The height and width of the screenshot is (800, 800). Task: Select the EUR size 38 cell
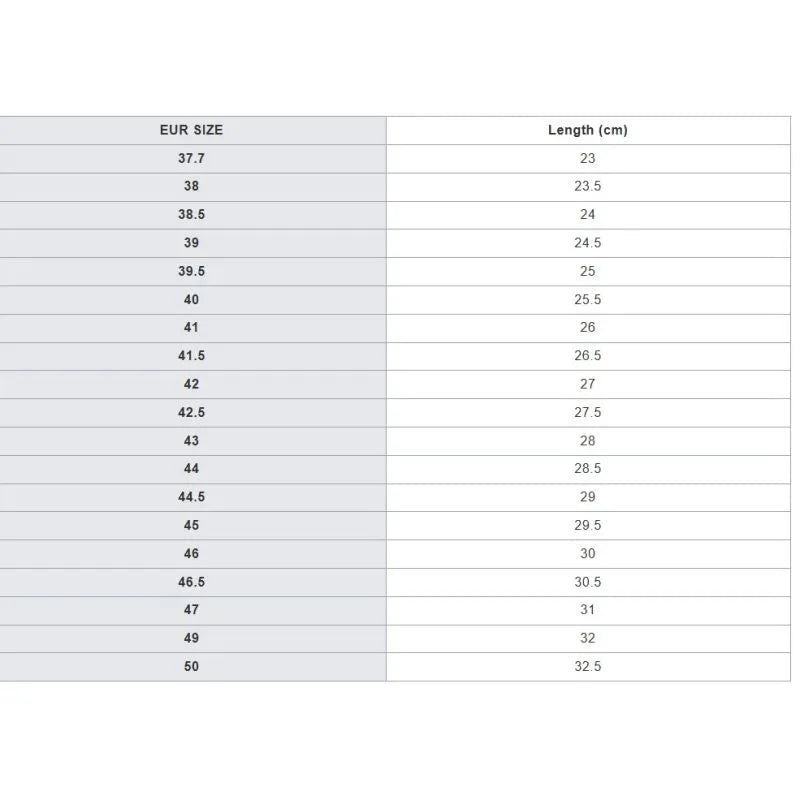click(x=191, y=187)
